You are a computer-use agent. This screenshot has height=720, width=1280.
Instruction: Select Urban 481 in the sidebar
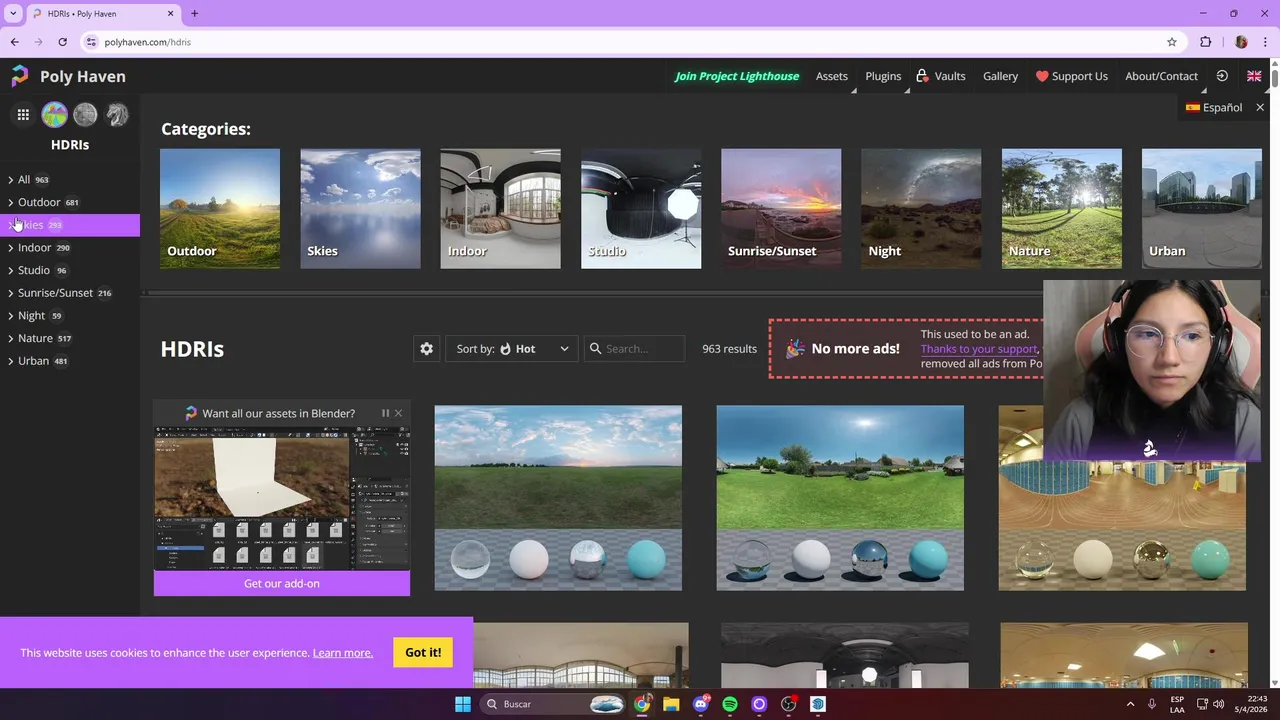tap(70, 361)
